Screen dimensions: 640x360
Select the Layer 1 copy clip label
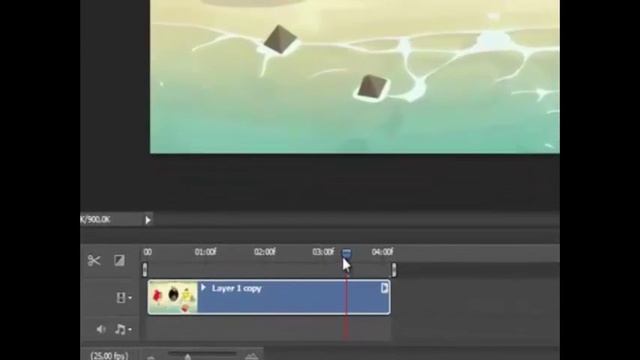click(x=236, y=288)
